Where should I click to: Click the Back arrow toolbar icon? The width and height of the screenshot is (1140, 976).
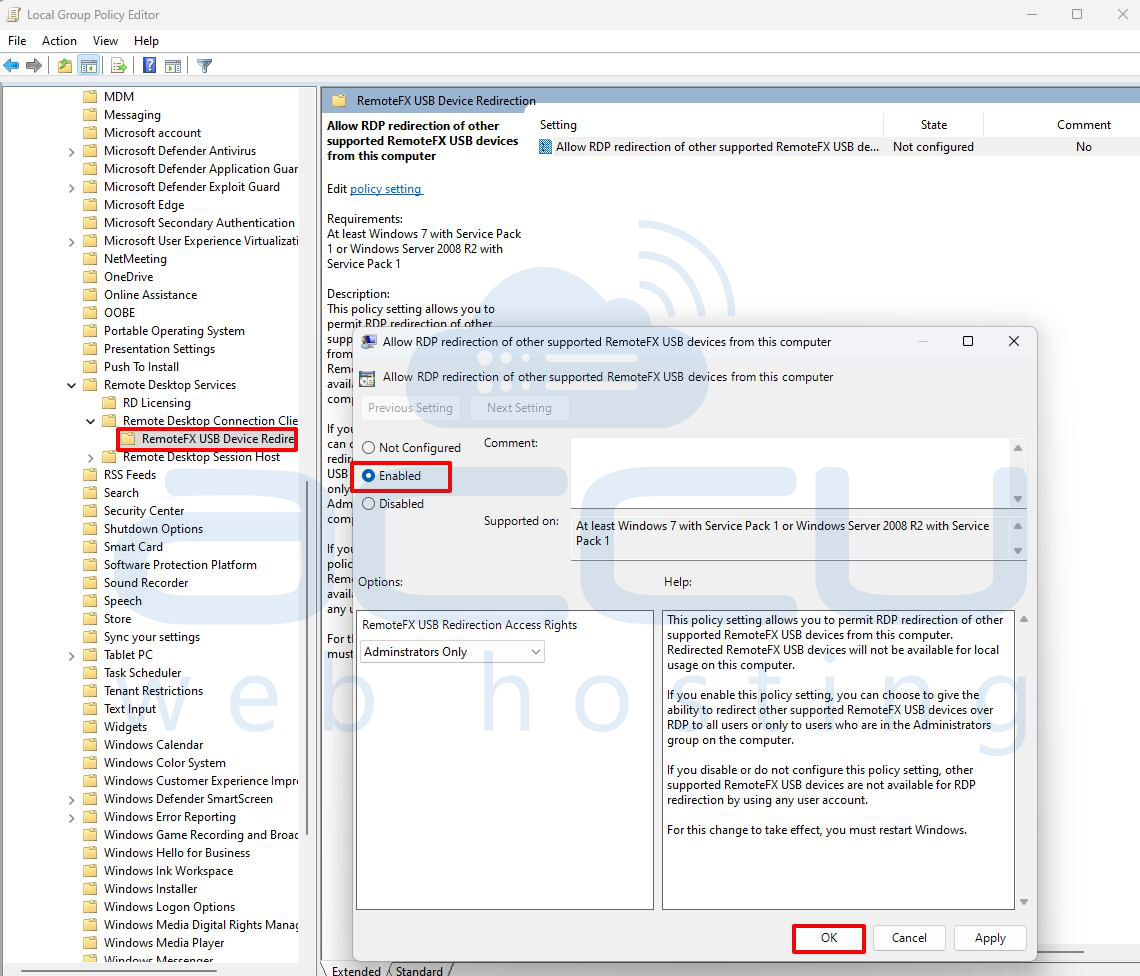[11, 65]
